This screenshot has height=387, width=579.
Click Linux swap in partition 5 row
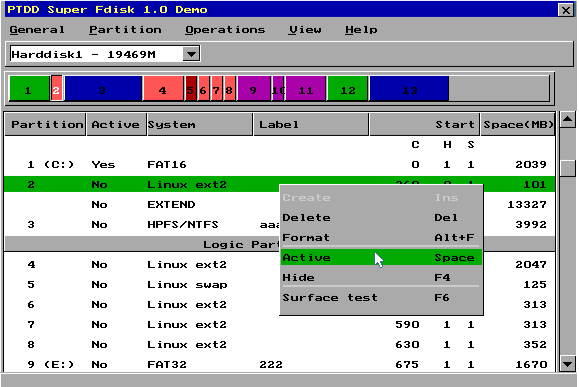click(187, 284)
